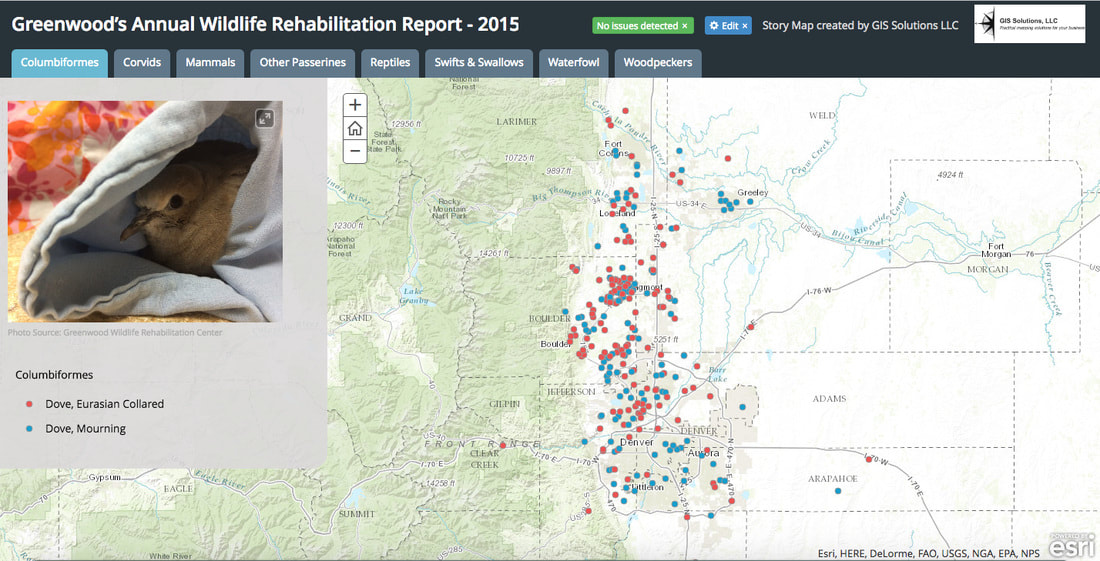Reset map to home extent
Image resolution: width=1100 pixels, height=561 pixels.
pos(355,128)
